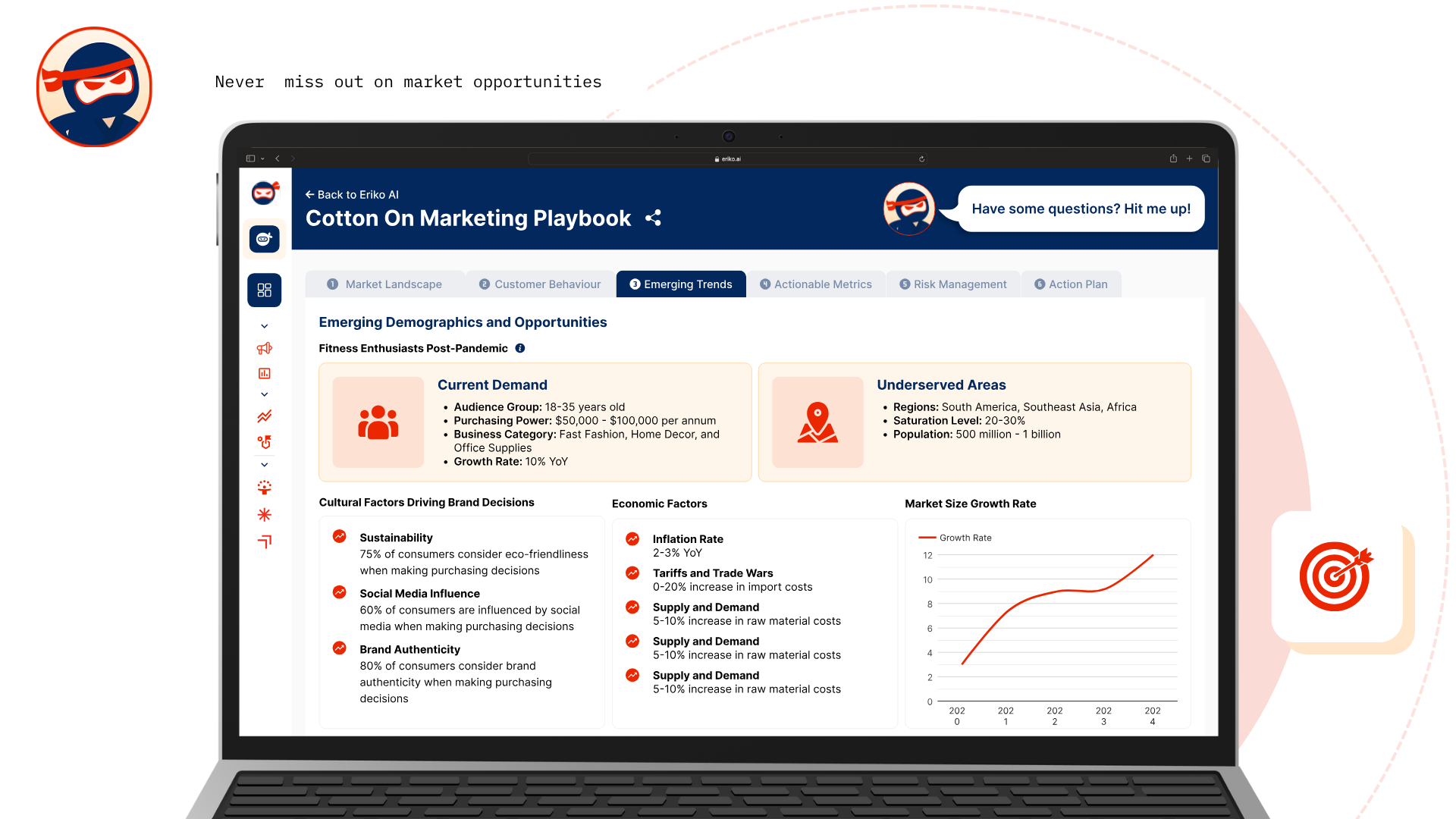Collapse the first sidebar chevron below dashboard
Screen dimensions: 1456x819
[x=265, y=326]
